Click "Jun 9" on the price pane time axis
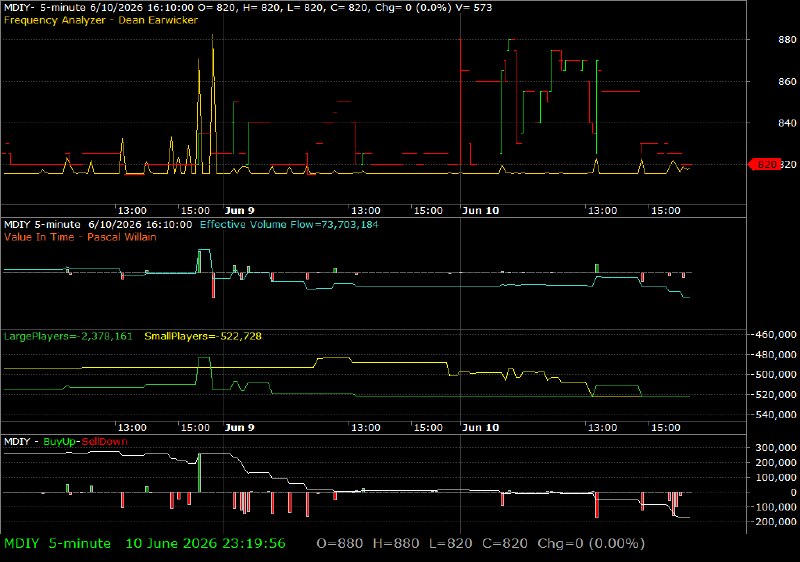The height and width of the screenshot is (562, 800). 239,211
